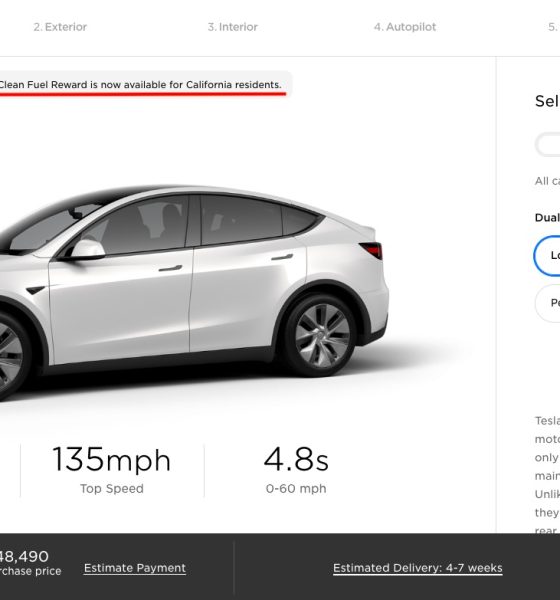Click the rear wheel of the car
This screenshot has height=600, width=560.
(x=321, y=335)
